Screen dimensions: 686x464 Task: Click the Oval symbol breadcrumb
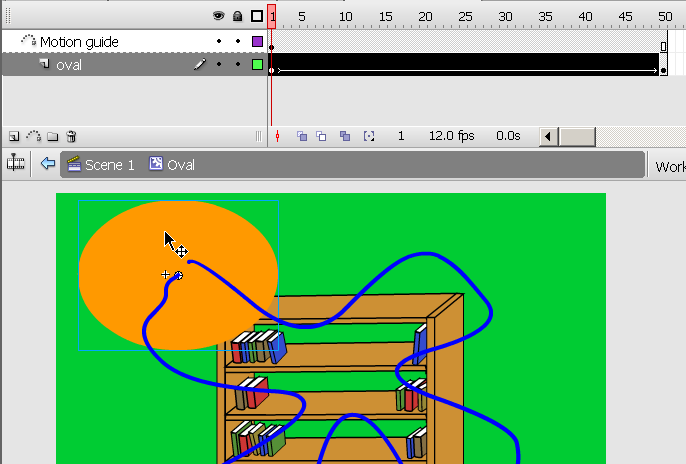tap(172, 164)
